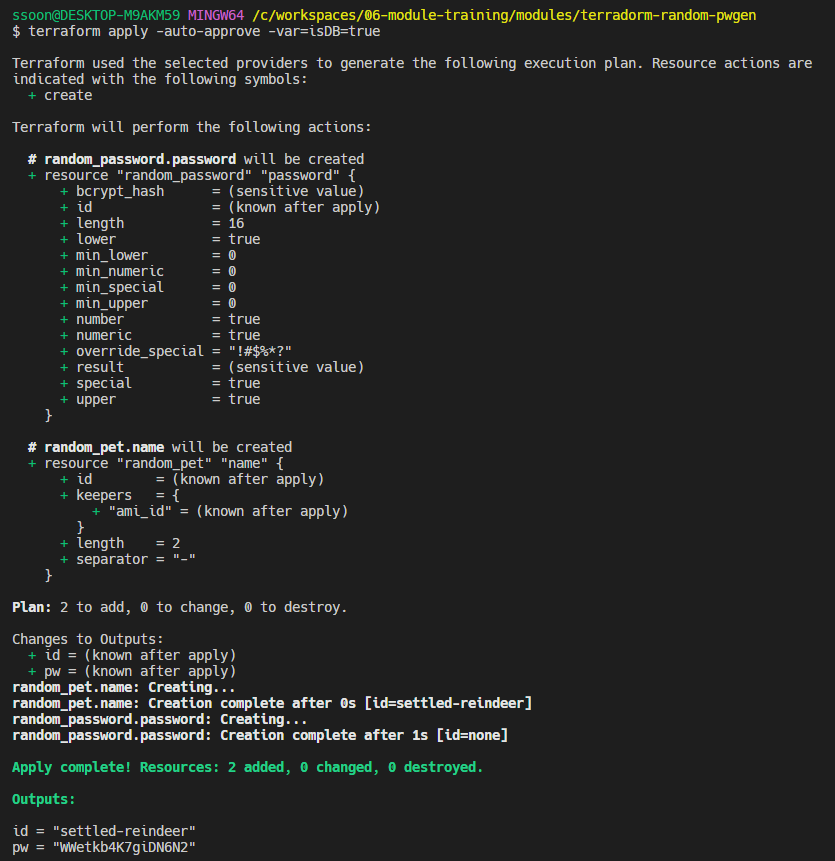Click the 'special = true' line
This screenshot has height=861, width=835.
click(160, 383)
